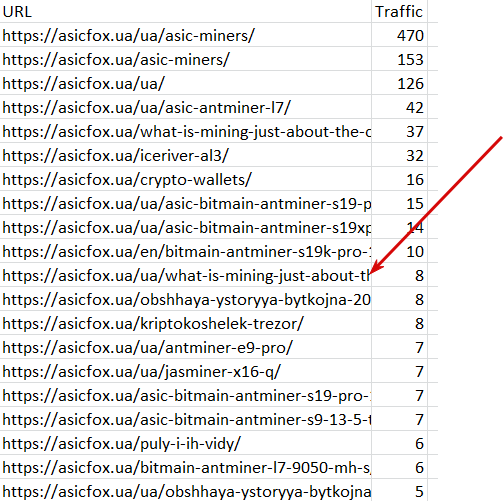Select the ua/jasminer-x16-q/ URL cell
The image size is (503, 501).
click(186, 371)
